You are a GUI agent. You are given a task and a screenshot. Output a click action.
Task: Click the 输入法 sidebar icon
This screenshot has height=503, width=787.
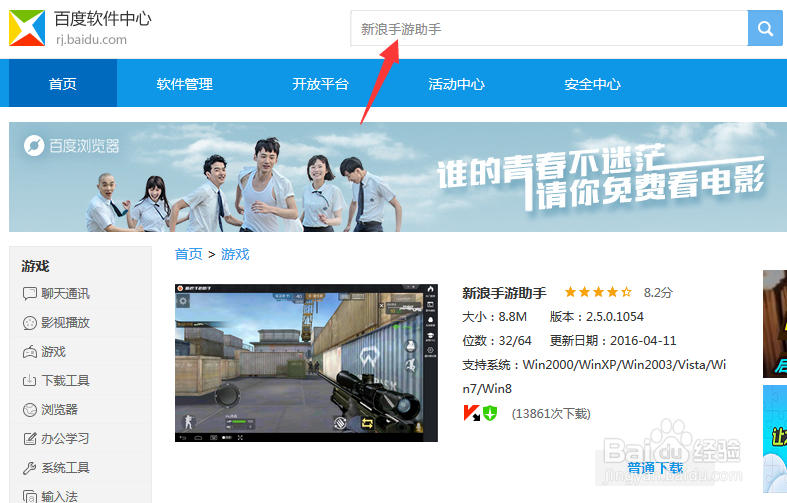point(30,496)
